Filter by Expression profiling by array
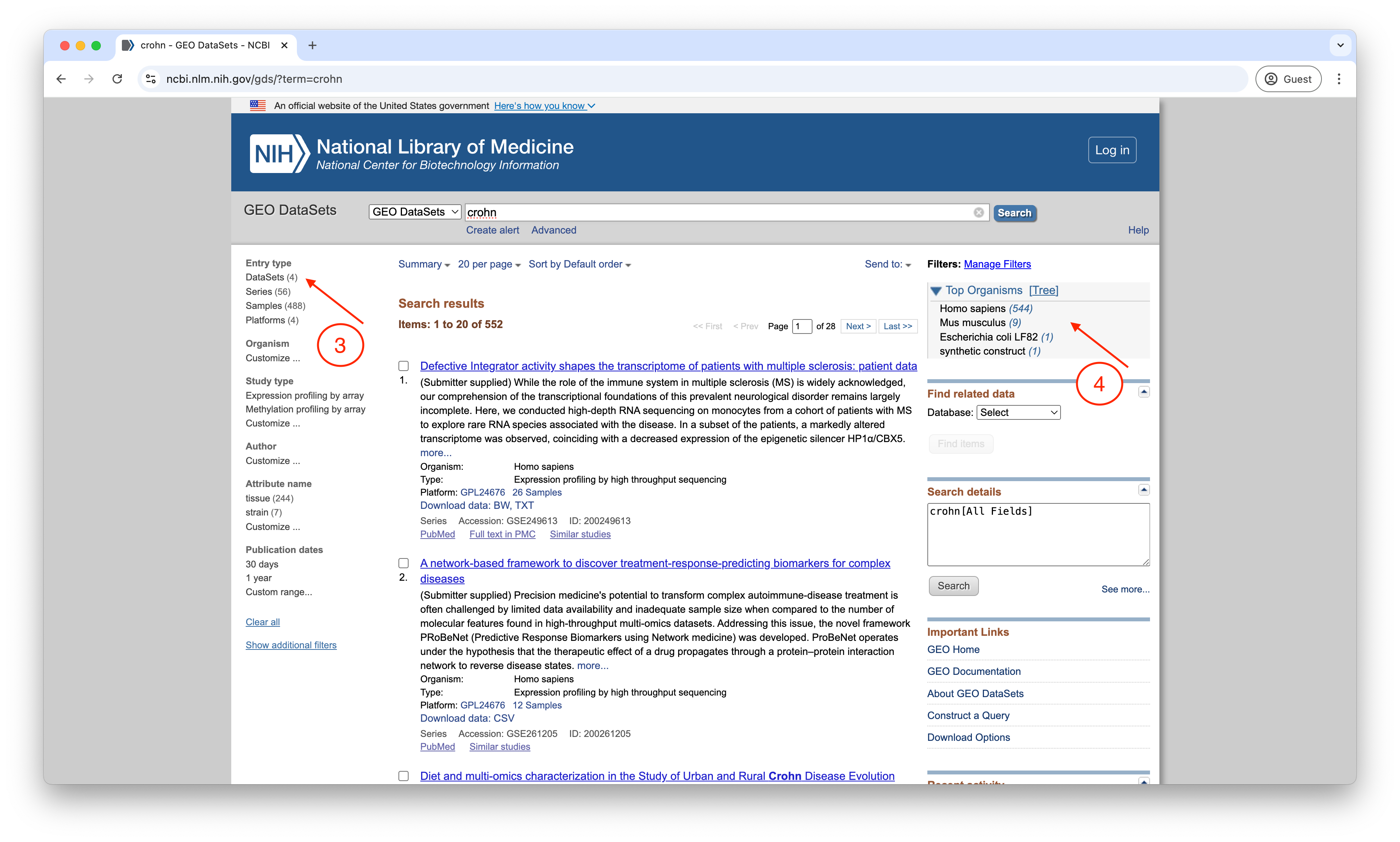 coord(305,396)
